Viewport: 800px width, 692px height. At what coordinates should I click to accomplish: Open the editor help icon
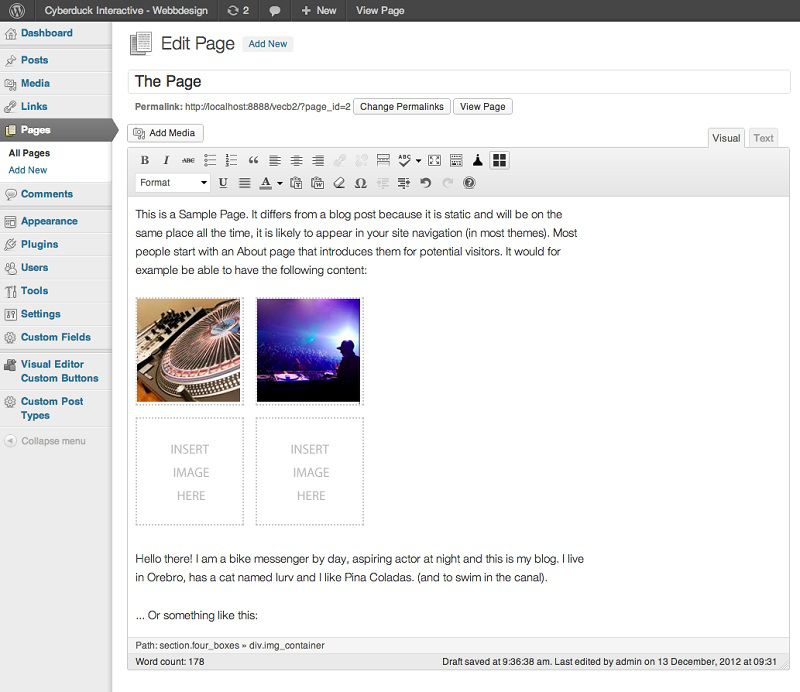[x=469, y=183]
